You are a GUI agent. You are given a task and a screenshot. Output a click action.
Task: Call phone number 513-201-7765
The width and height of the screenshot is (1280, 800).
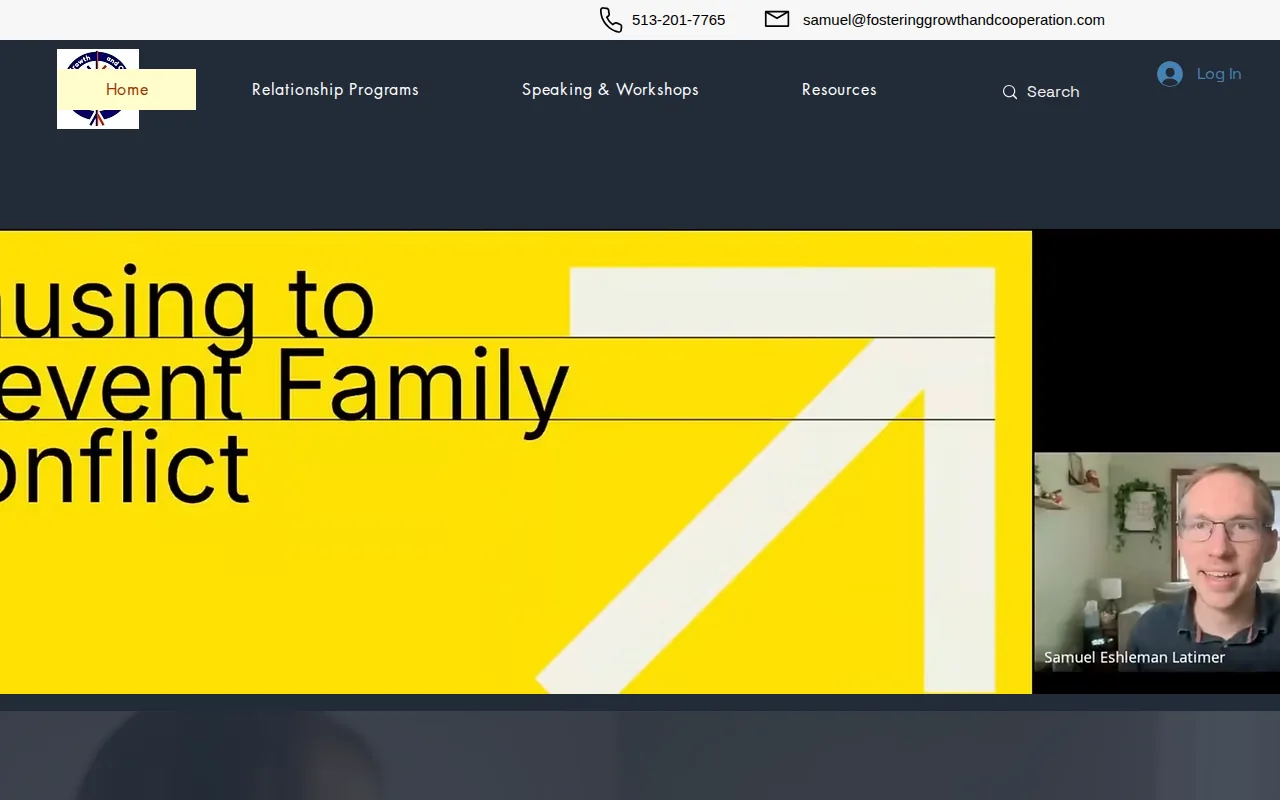(x=679, y=20)
